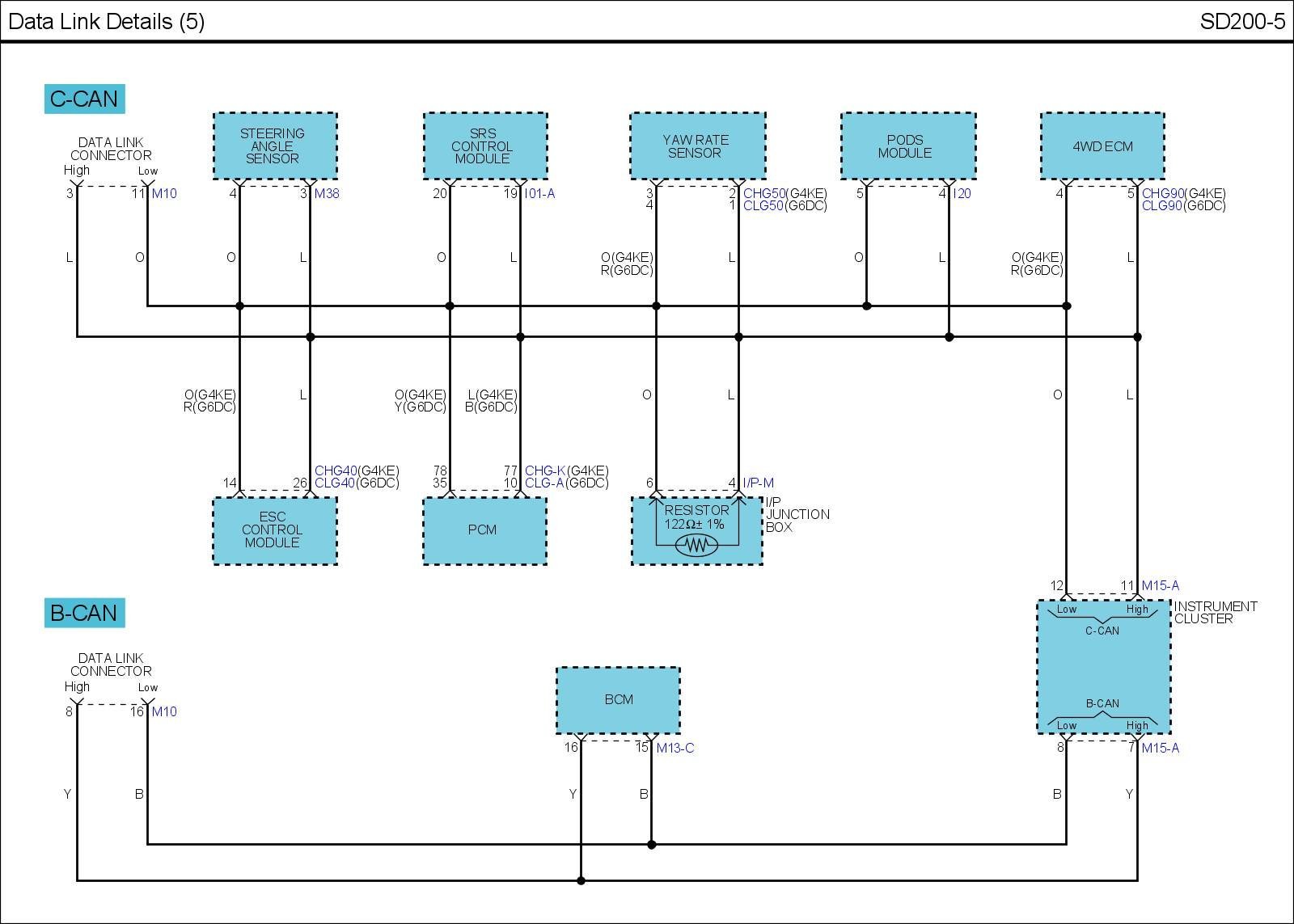The height and width of the screenshot is (924, 1294).
Task: Click the CHG90 connector link
Action: [x=1162, y=193]
